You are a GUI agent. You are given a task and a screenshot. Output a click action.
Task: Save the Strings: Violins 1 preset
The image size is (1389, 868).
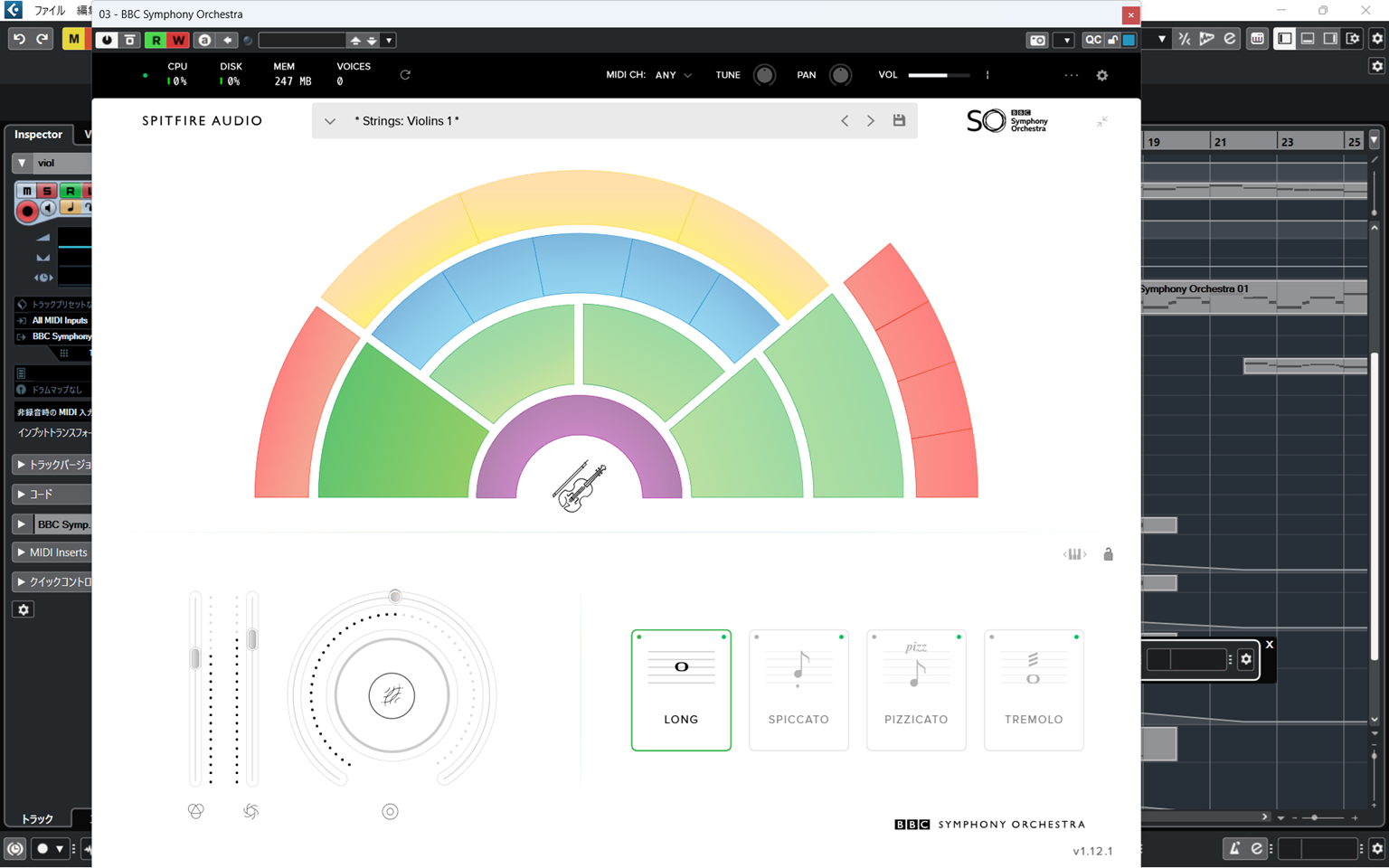pyautogui.click(x=899, y=120)
